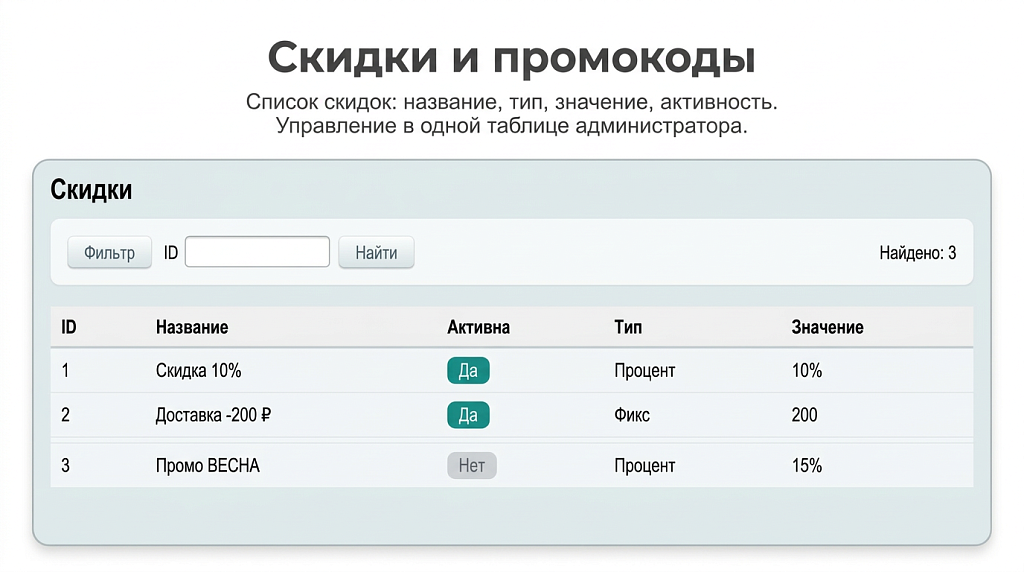Click the "Тип" column header
The image size is (1024, 572).
point(628,327)
